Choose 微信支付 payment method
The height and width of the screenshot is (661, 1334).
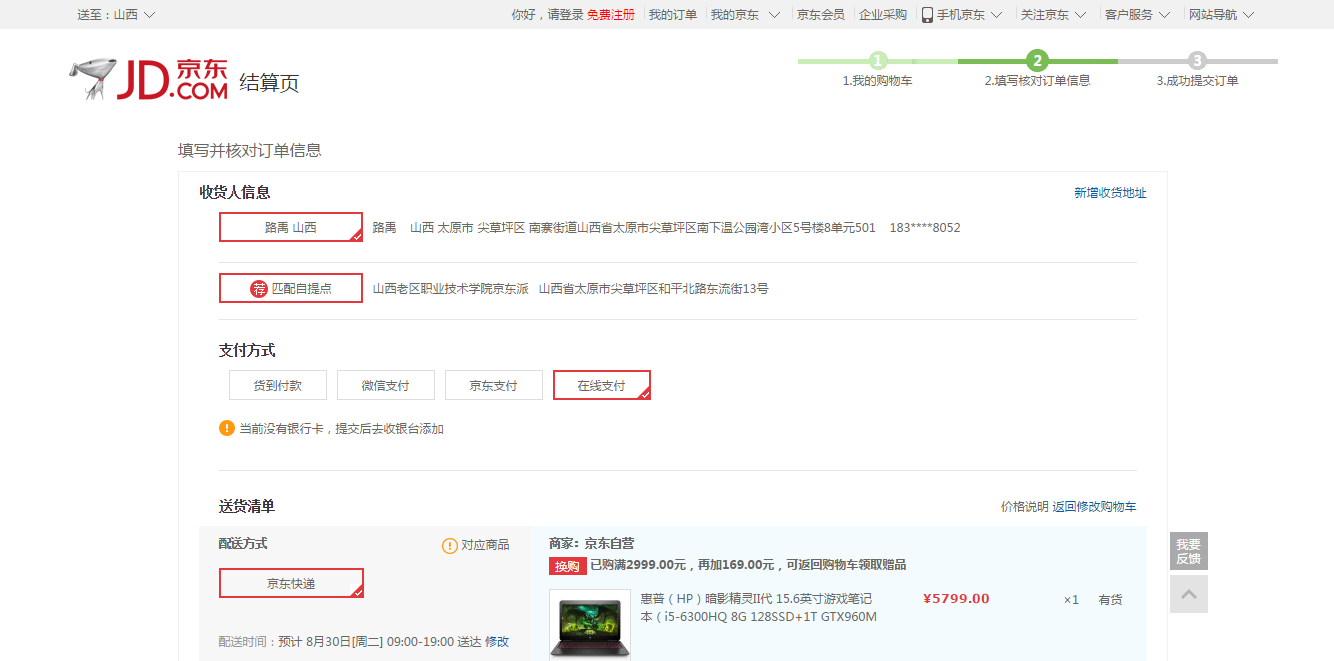click(x=385, y=385)
